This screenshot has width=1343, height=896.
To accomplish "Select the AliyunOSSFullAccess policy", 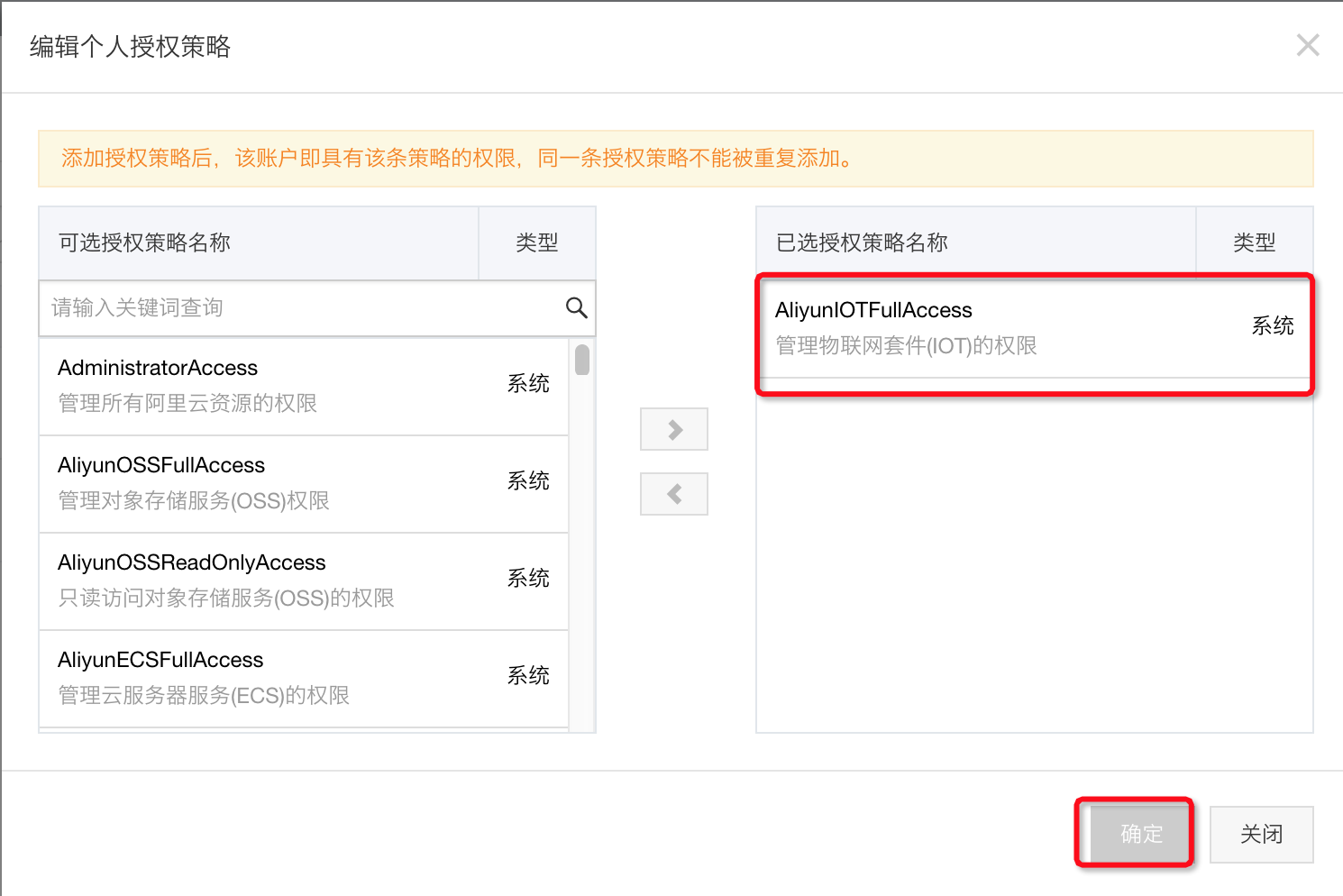I will [304, 483].
